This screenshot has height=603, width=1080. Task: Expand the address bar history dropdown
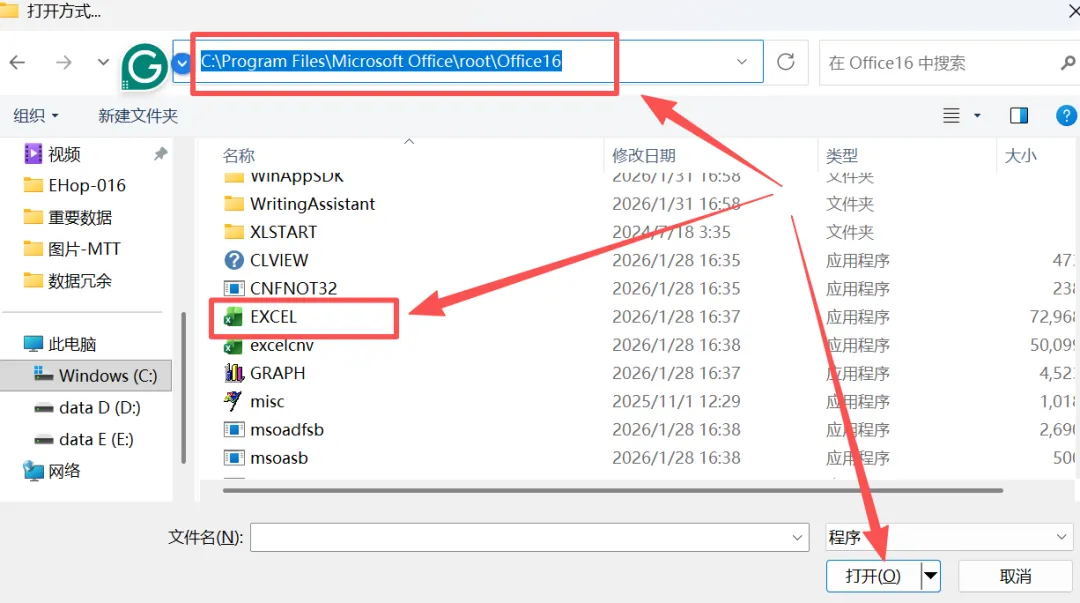click(x=742, y=61)
